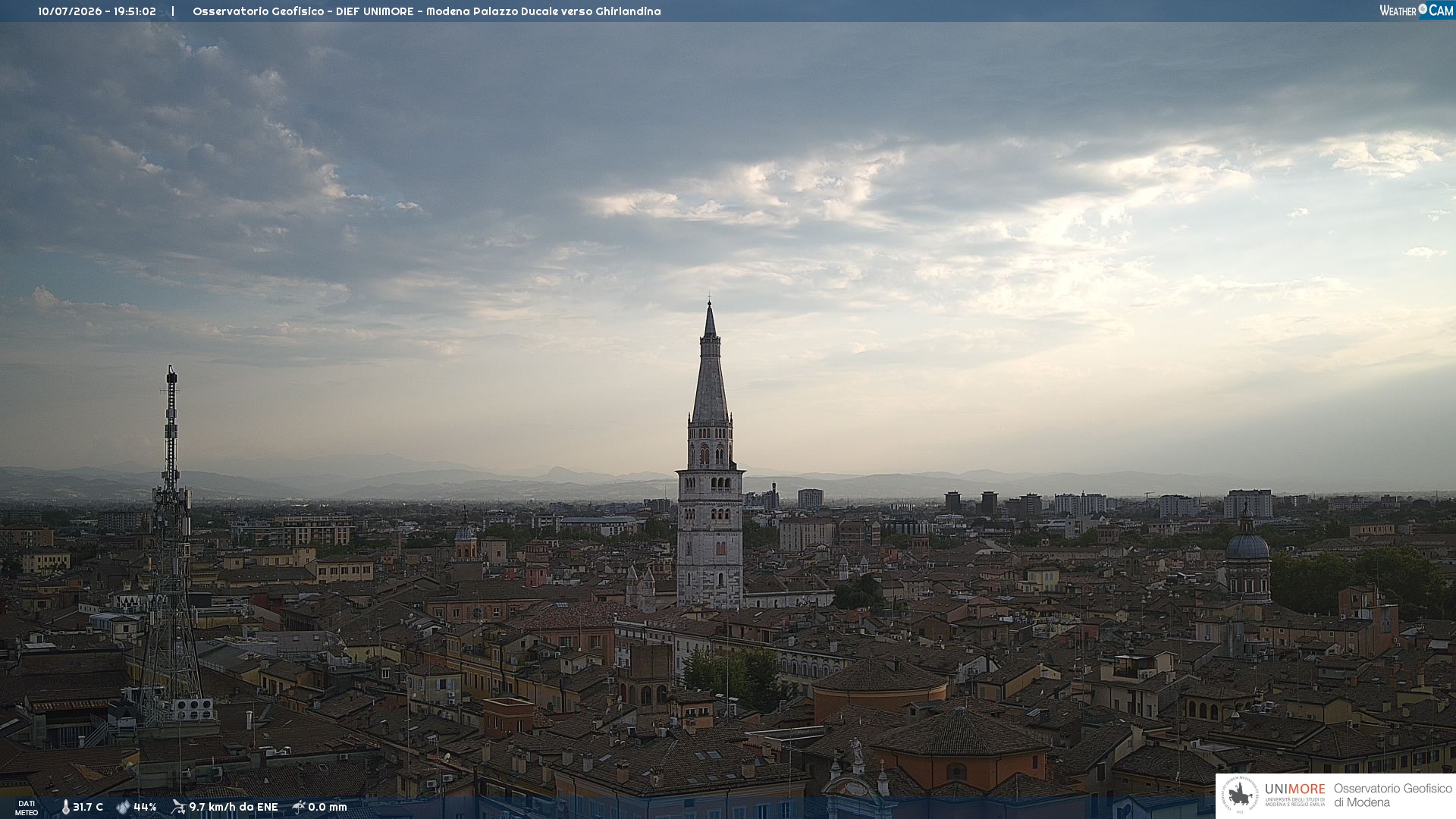Click the rain umbrella icon
This screenshot has height=819, width=1456.
tap(299, 807)
